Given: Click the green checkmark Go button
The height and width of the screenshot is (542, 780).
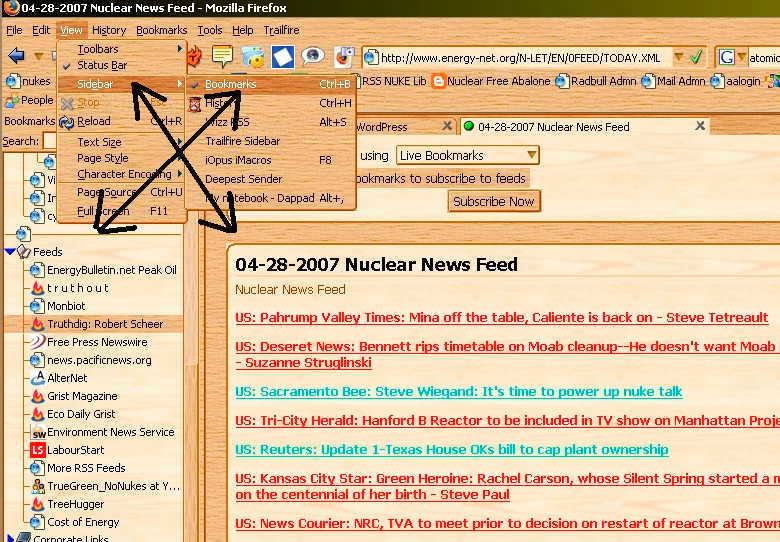Looking at the screenshot, I should pos(696,57).
